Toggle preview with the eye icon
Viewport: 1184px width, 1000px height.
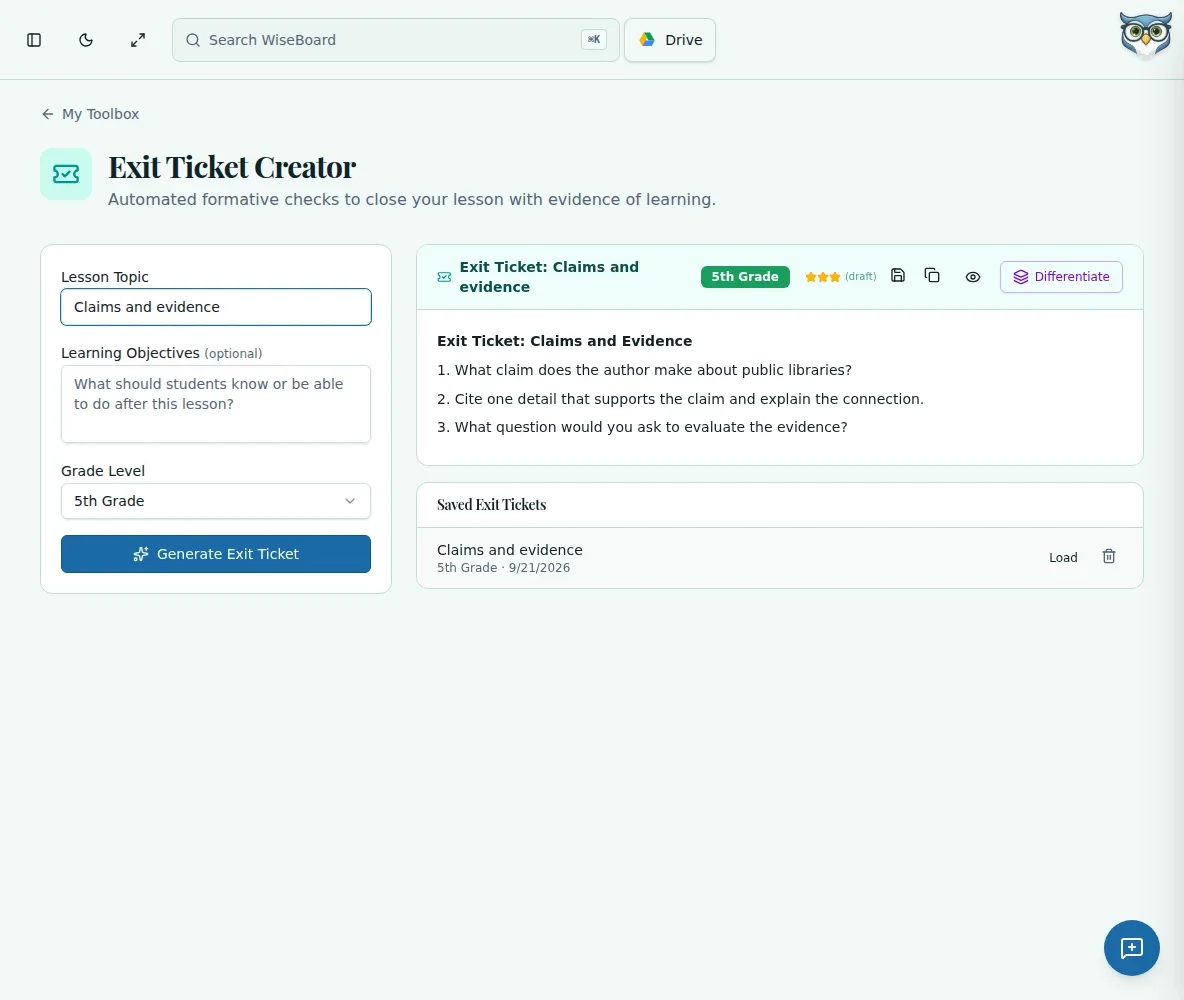pos(973,276)
